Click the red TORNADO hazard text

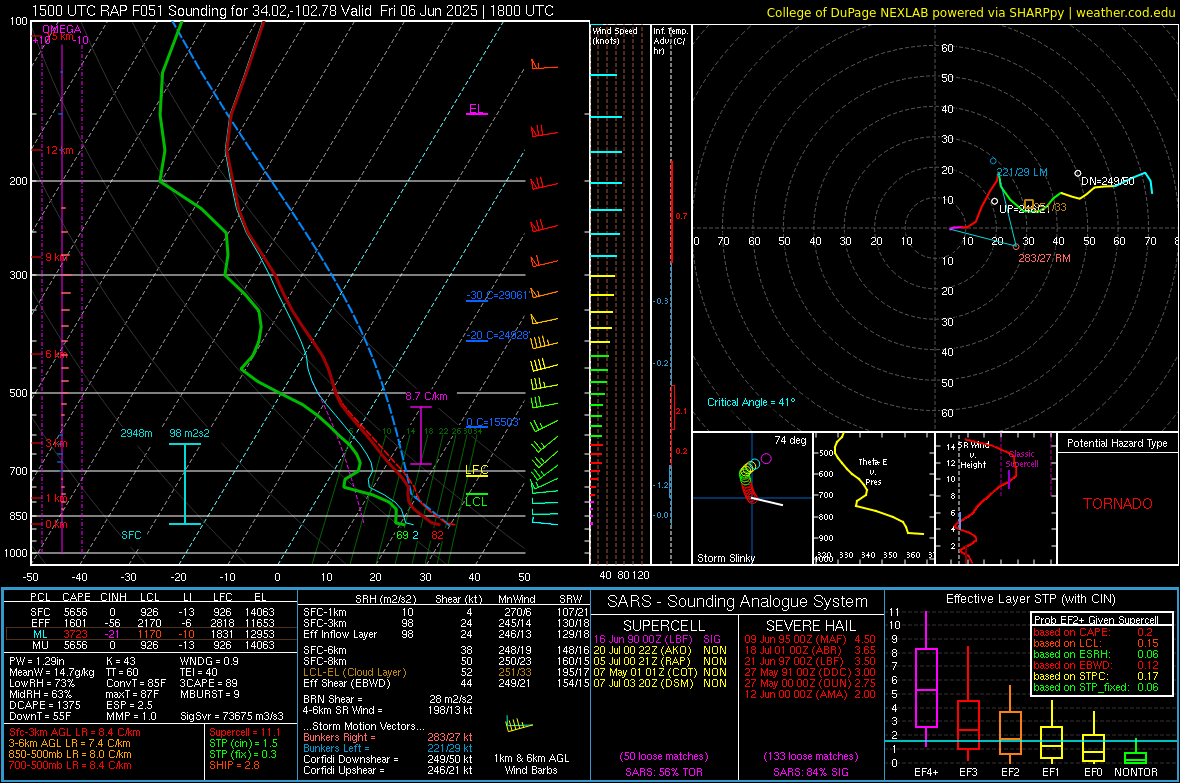tap(1118, 504)
